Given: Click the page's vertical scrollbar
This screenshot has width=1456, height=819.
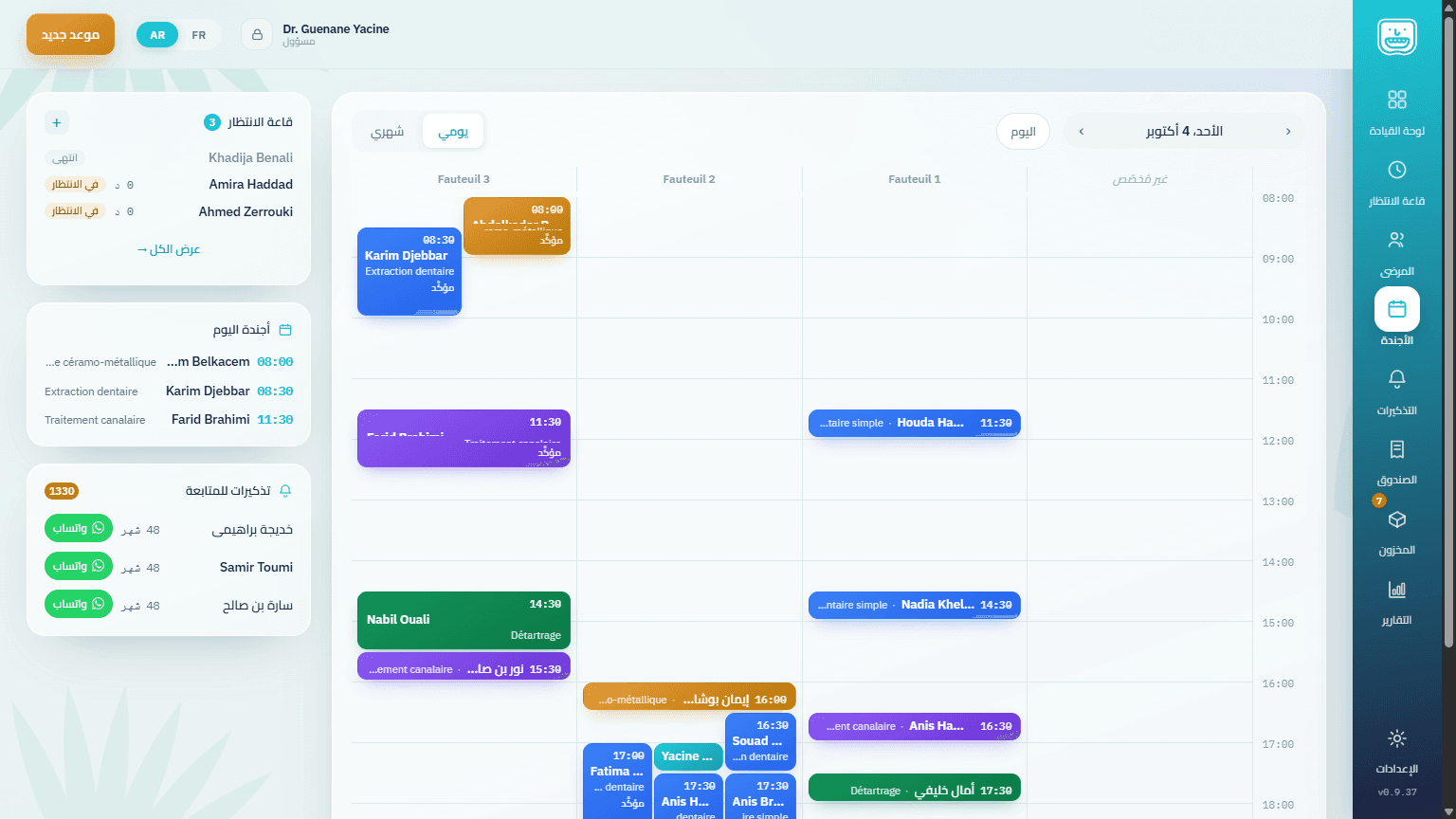Looking at the screenshot, I should pos(1448,332).
